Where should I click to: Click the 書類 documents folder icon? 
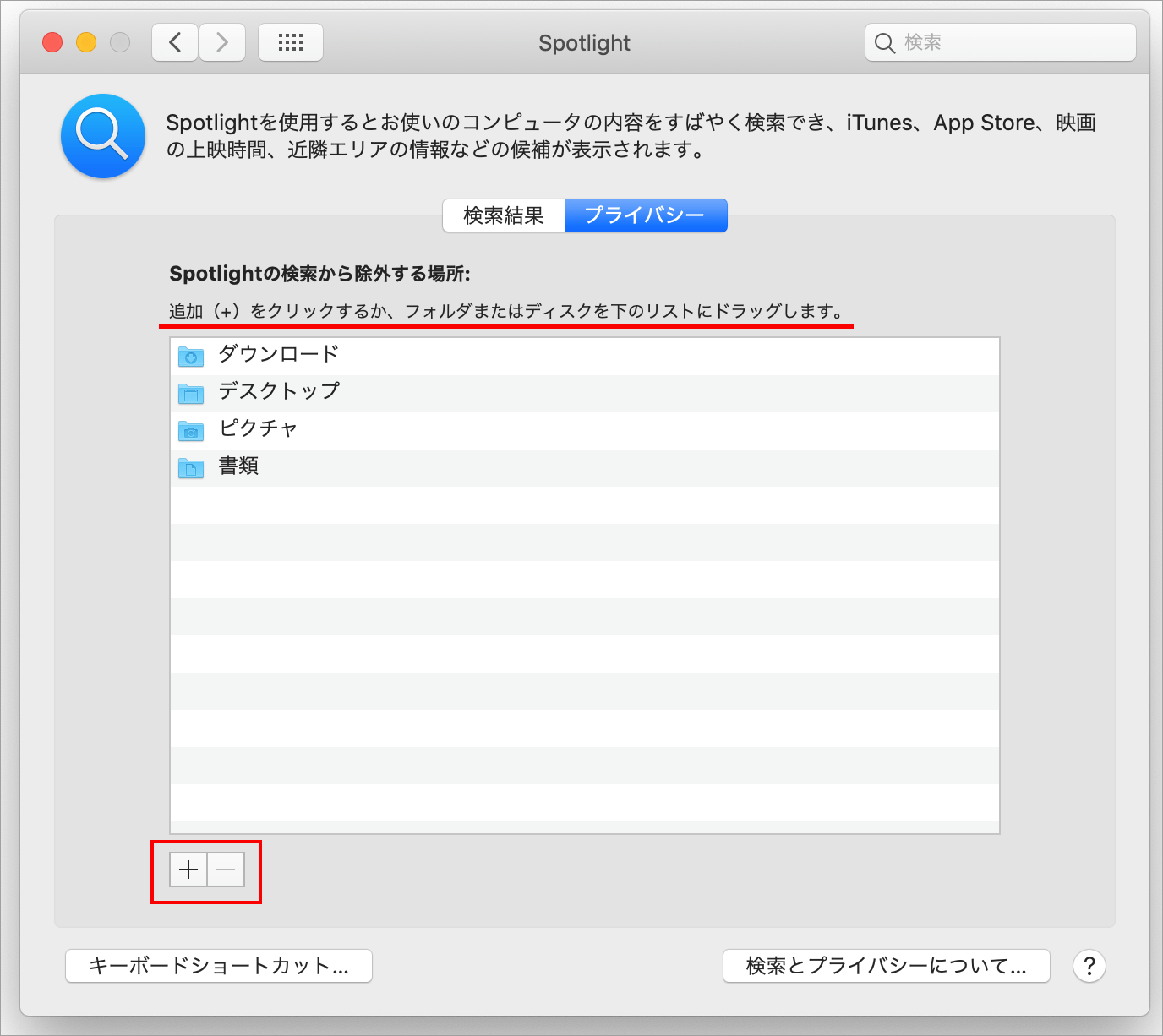coord(191,467)
